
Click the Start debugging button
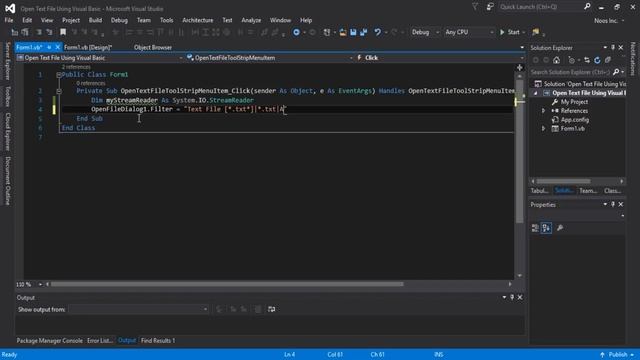(510, 32)
